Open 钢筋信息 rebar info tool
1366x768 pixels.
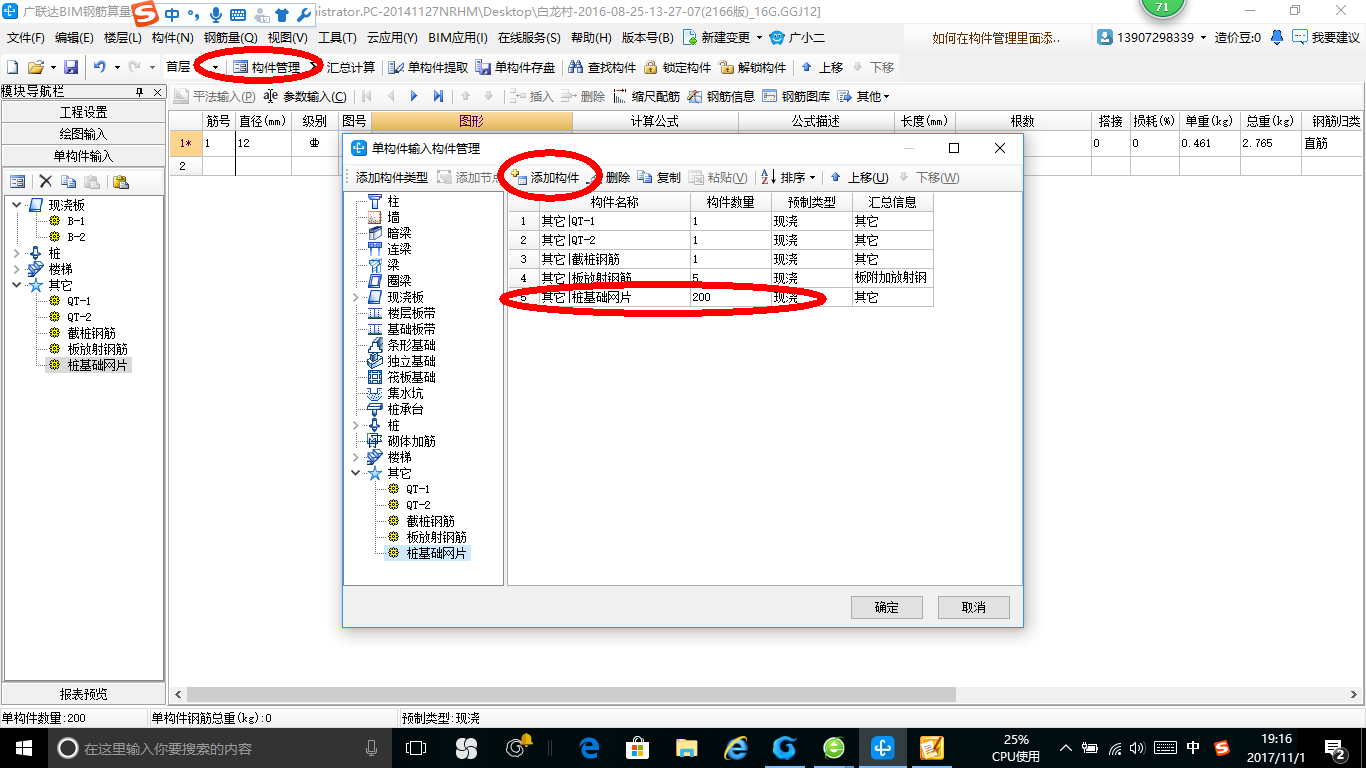click(x=721, y=96)
